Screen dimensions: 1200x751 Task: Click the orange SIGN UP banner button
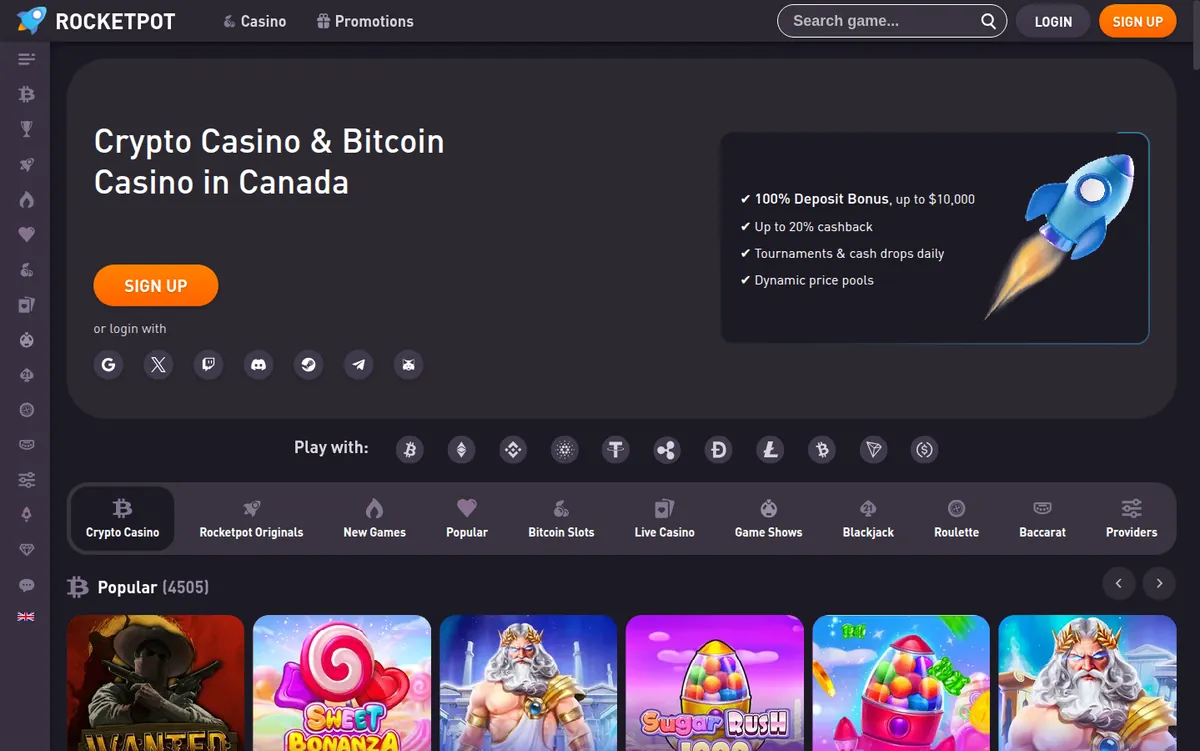(156, 285)
